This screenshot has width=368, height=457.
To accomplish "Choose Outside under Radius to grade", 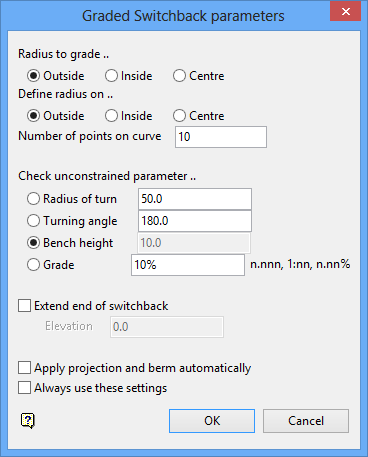I will coord(56,76).
